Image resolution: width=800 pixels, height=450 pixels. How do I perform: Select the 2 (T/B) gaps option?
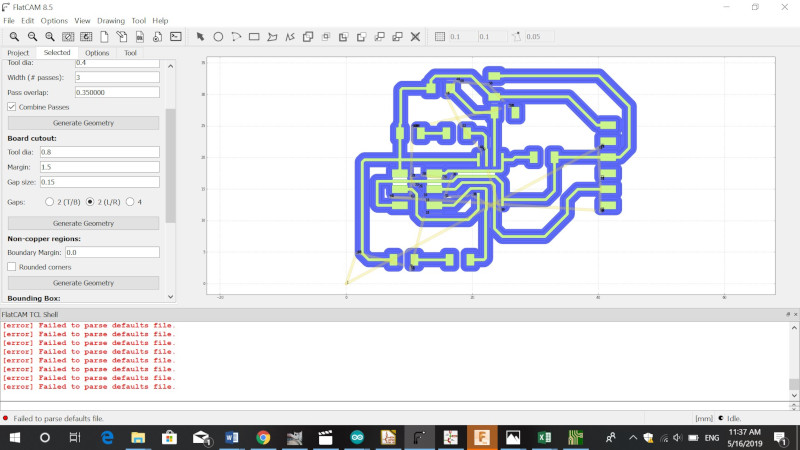point(49,202)
